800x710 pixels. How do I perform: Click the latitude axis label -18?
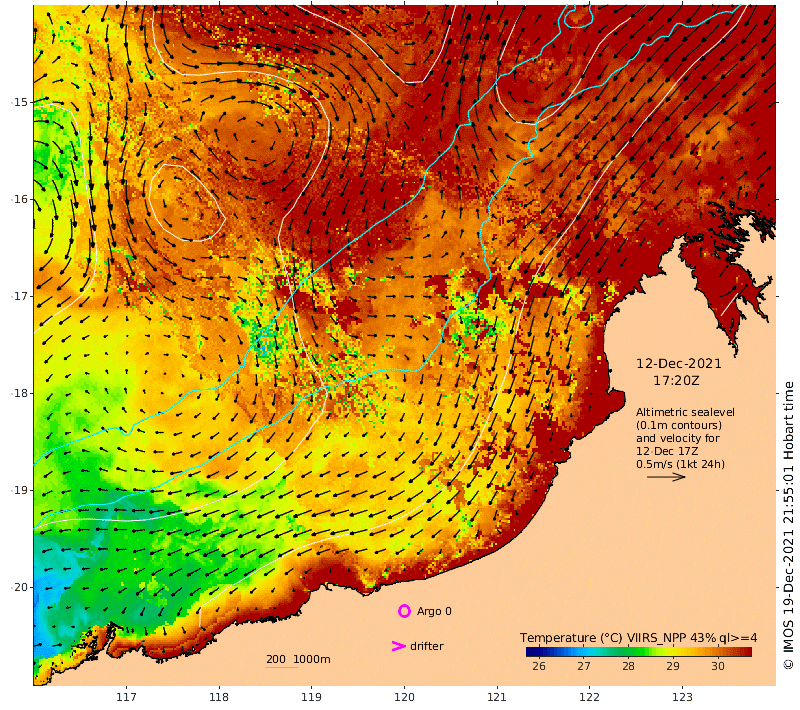pyautogui.click(x=20, y=393)
